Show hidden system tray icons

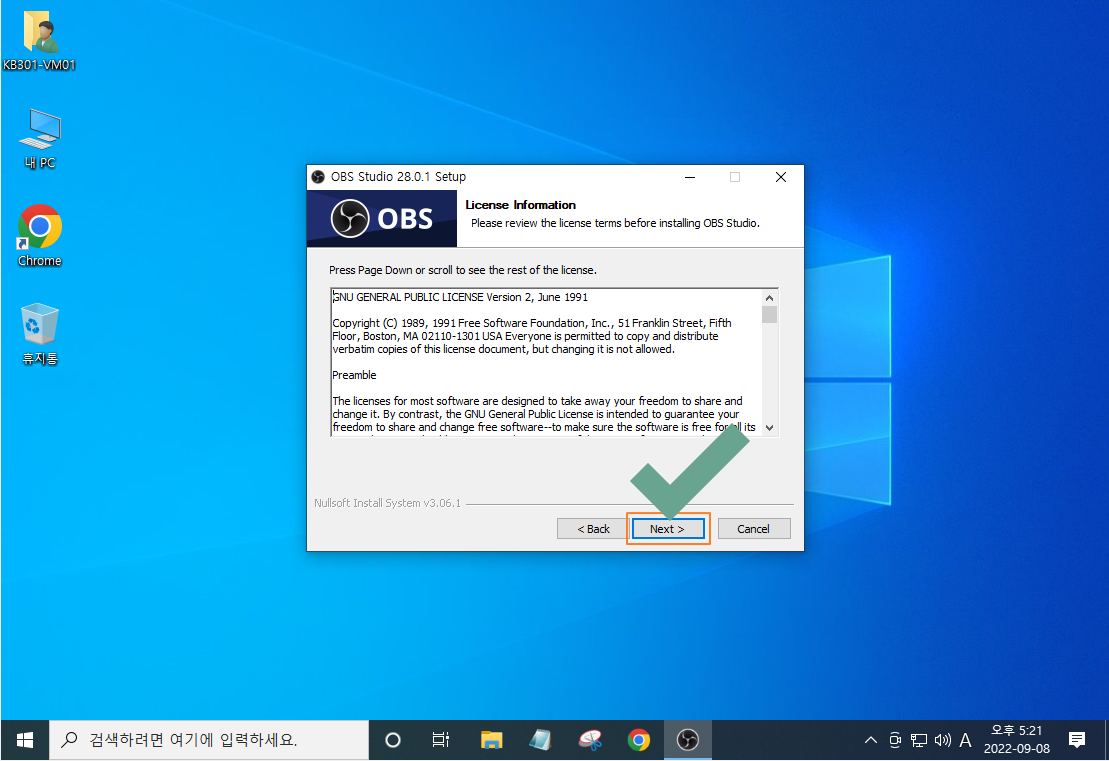(871, 740)
